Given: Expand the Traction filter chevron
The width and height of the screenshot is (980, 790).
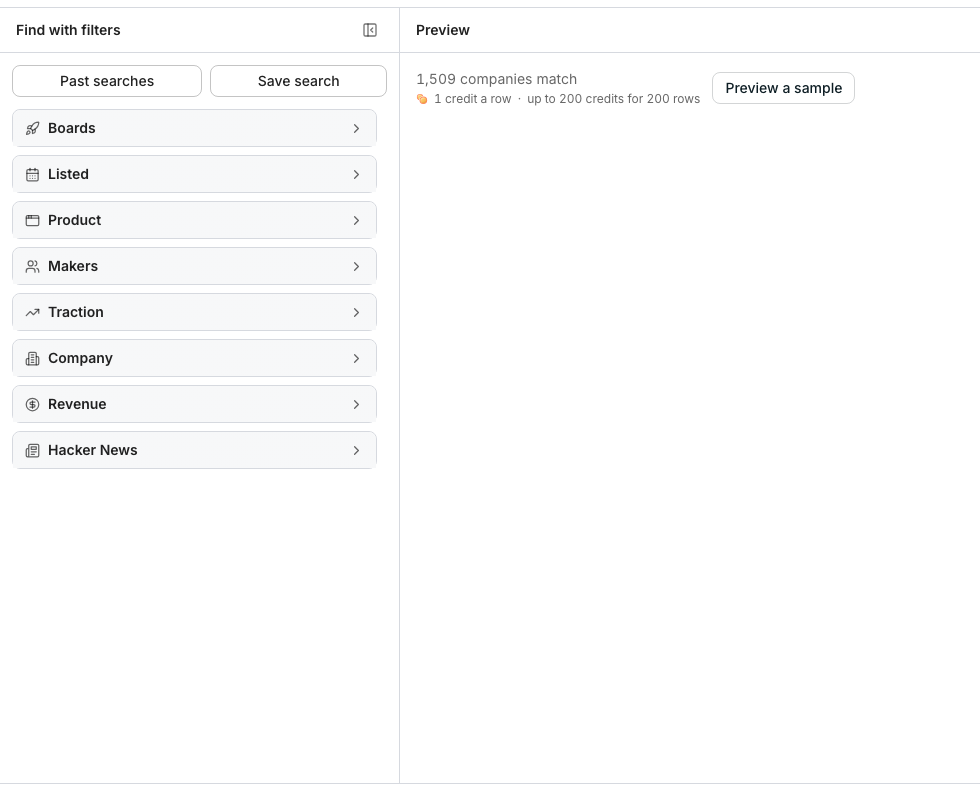Looking at the screenshot, I should 356,312.
